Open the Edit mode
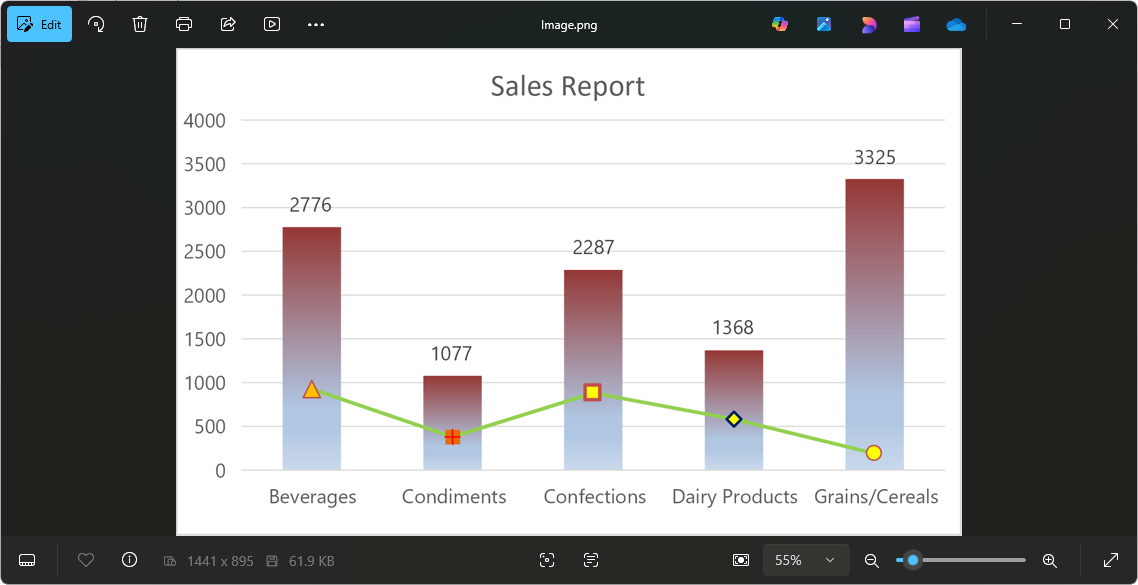The width and height of the screenshot is (1138, 585). point(39,23)
